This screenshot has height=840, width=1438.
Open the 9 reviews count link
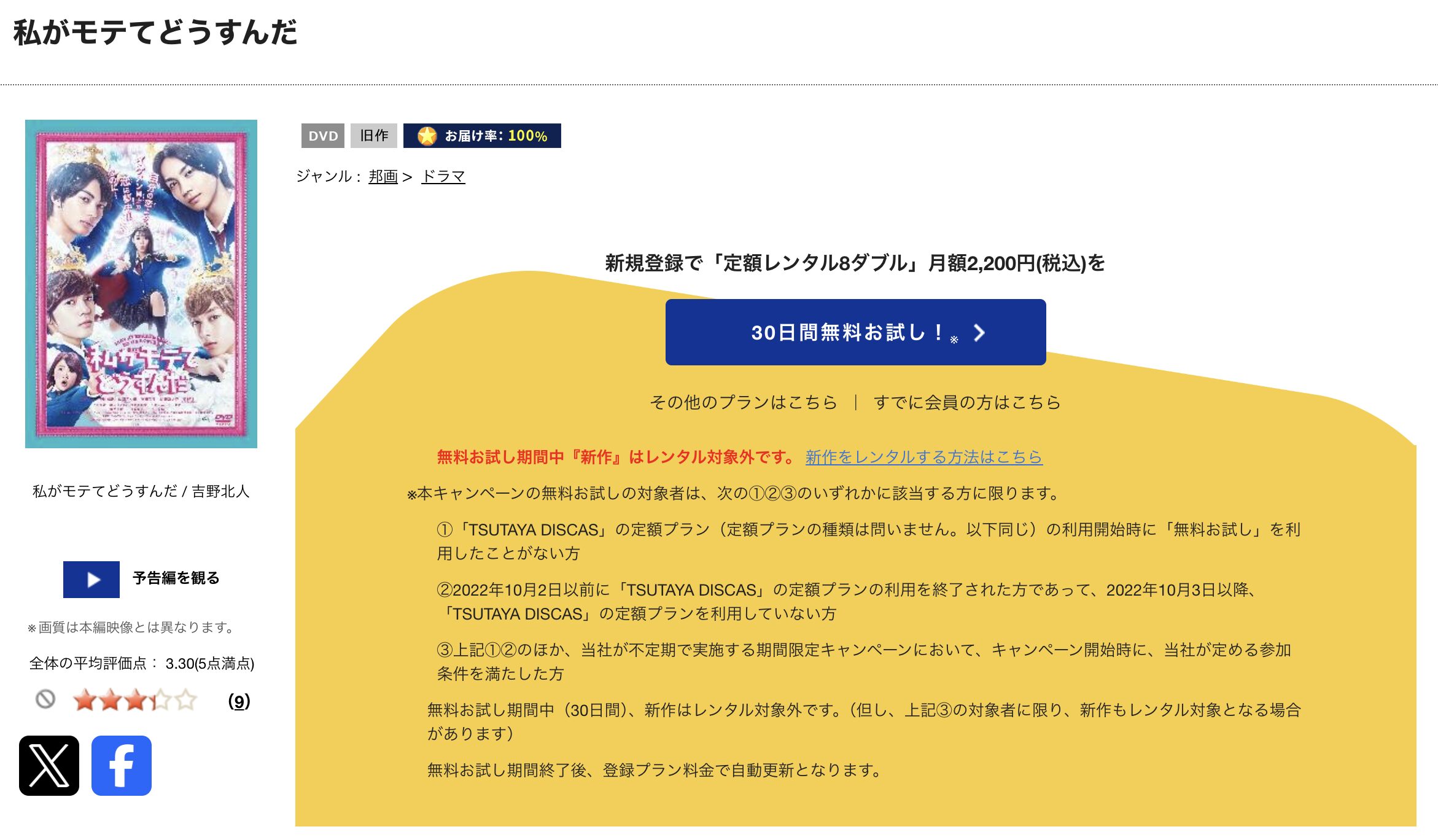pyautogui.click(x=239, y=701)
